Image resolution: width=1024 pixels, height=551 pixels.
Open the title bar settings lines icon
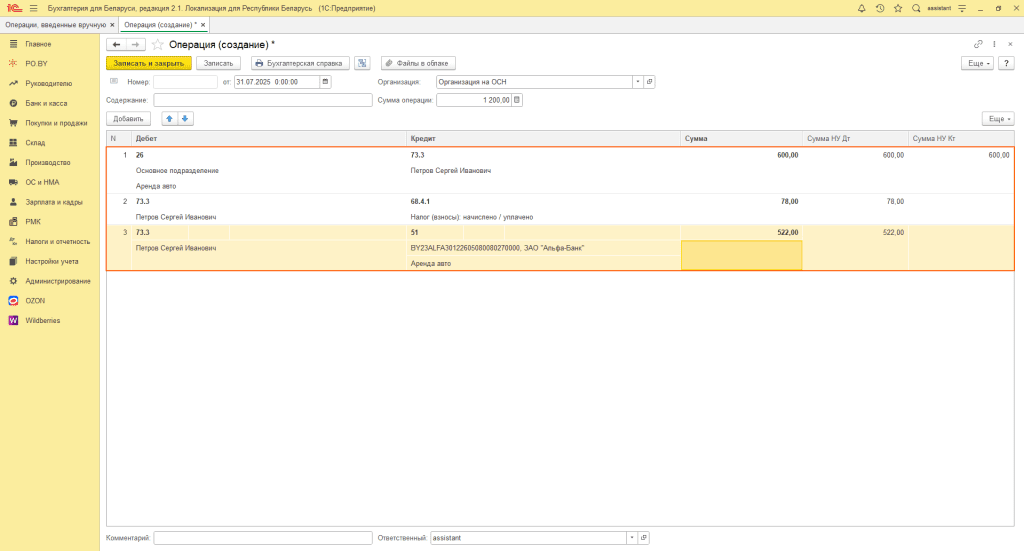point(962,8)
